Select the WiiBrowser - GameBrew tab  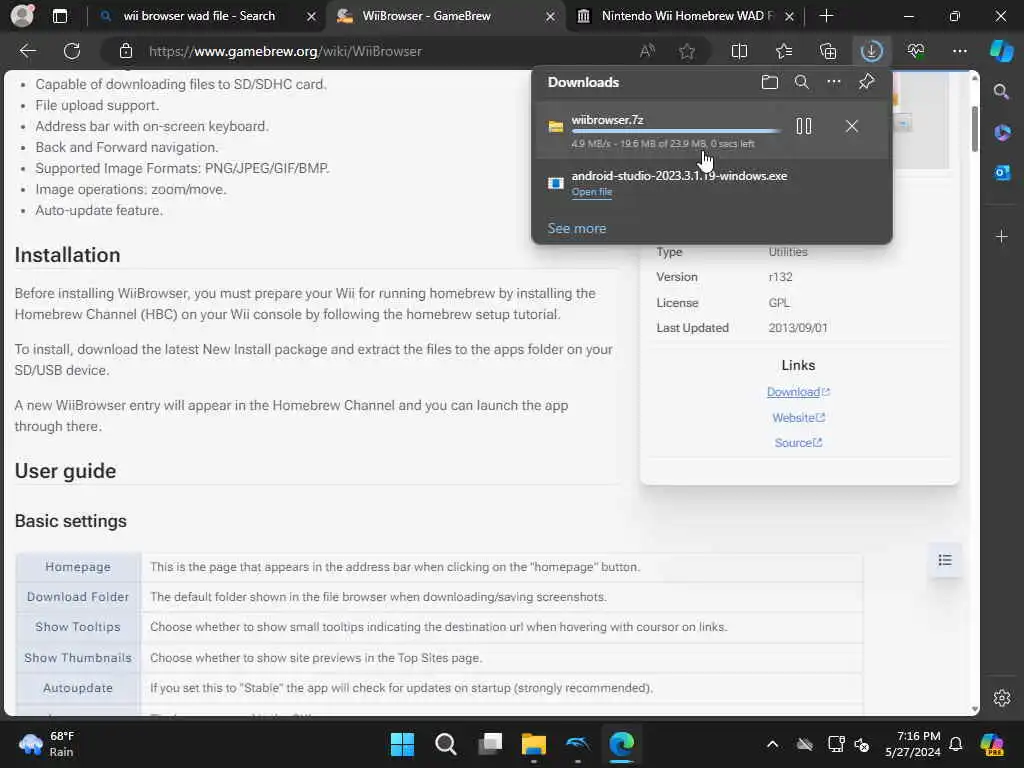tap(426, 16)
